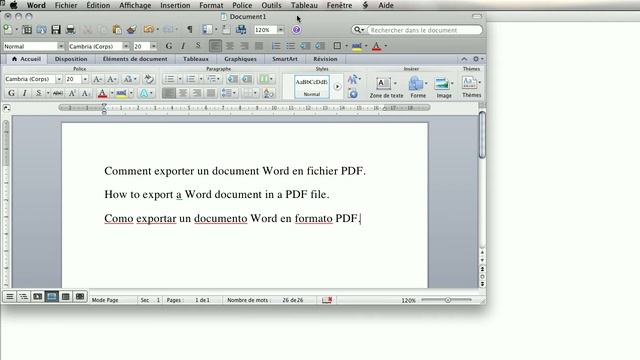Switch to Disposition tab
This screenshot has width=640, height=360.
tap(71, 59)
